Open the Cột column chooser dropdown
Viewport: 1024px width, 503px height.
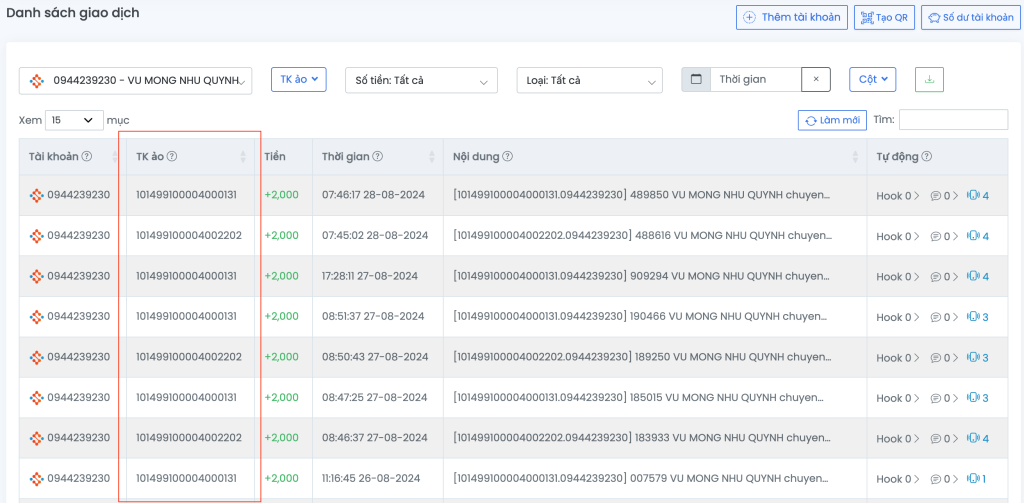[x=872, y=79]
